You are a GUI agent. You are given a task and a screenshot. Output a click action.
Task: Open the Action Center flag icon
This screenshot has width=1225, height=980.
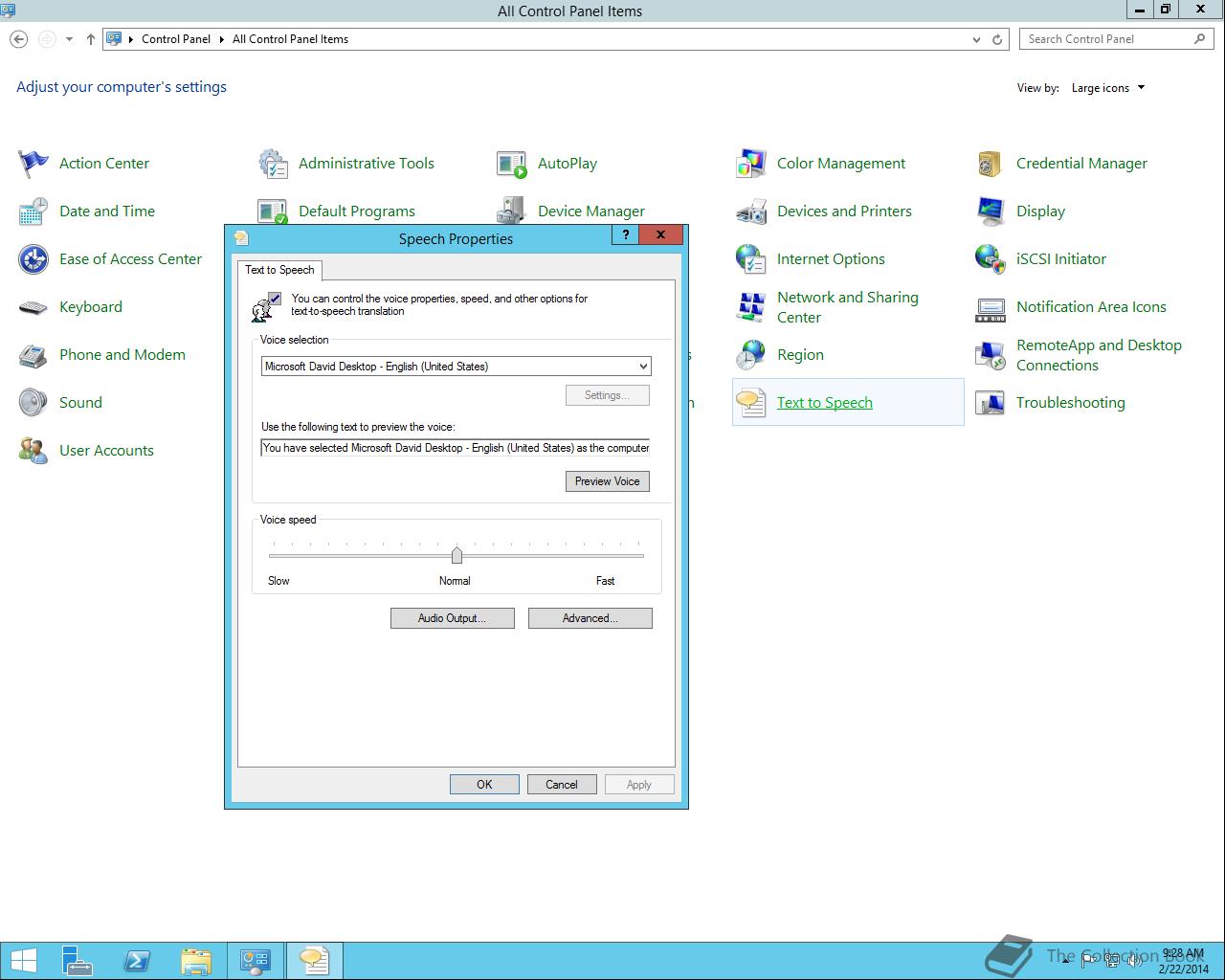coord(33,164)
